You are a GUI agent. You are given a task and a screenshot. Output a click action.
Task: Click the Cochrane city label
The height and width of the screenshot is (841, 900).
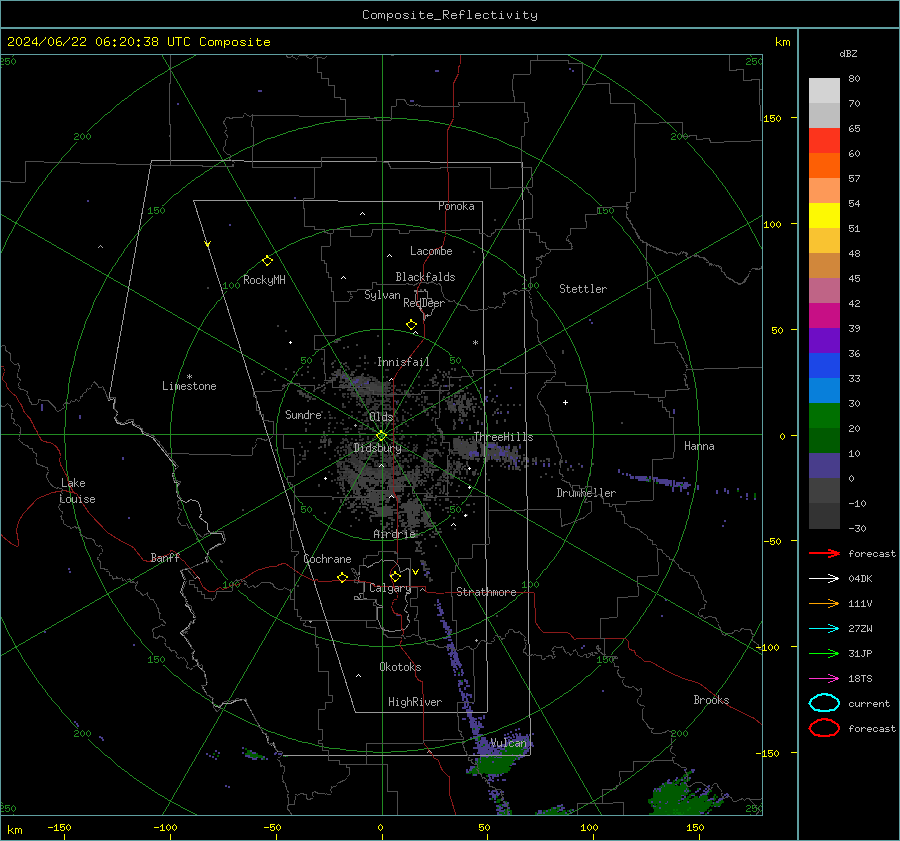327,559
